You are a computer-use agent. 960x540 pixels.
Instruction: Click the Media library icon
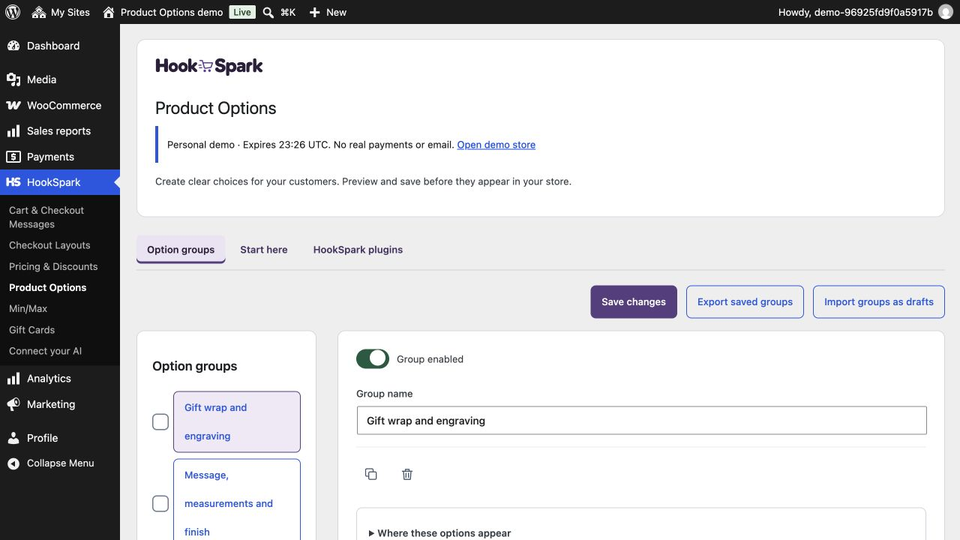13,80
